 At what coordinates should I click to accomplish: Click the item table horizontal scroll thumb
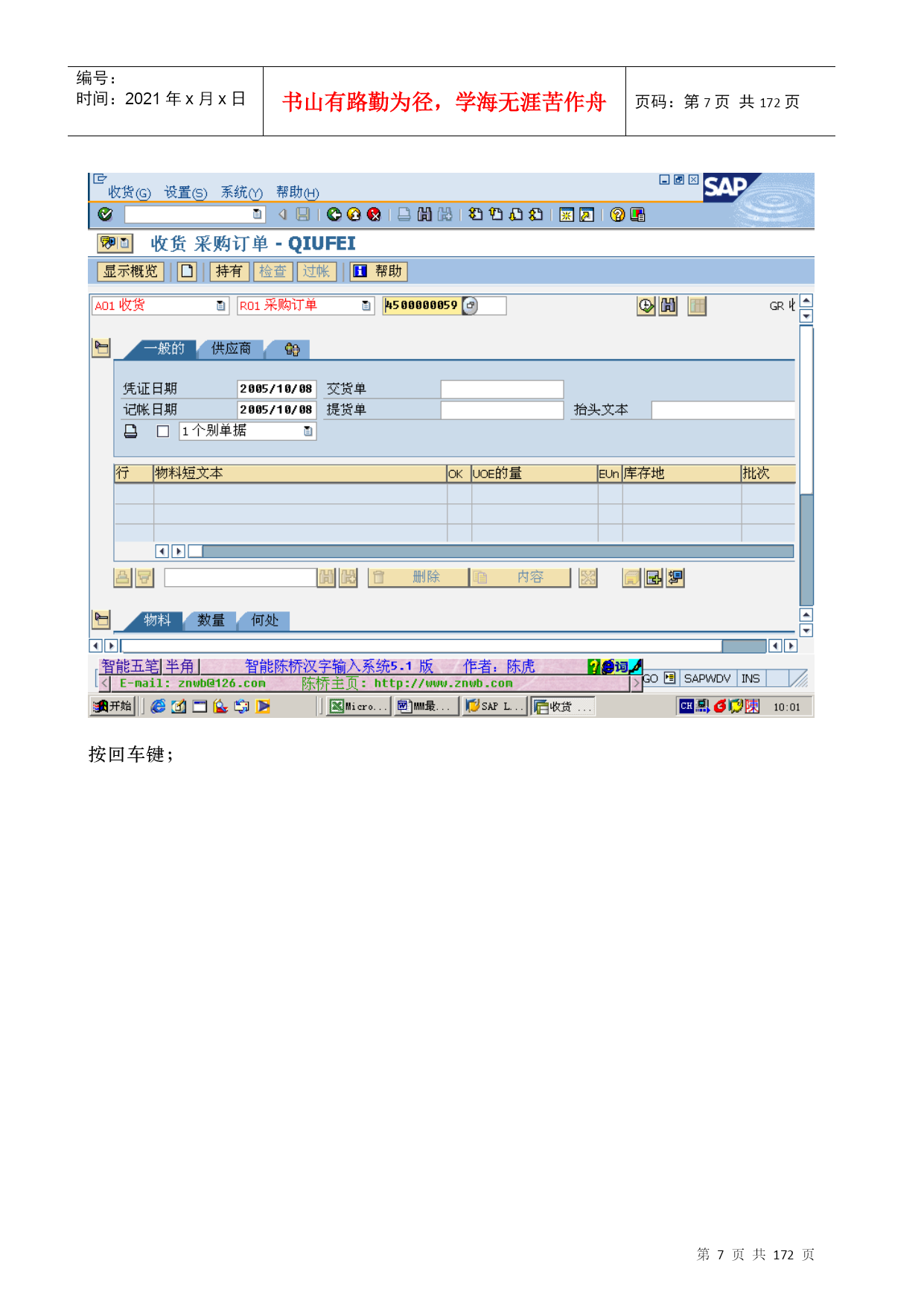[195, 551]
